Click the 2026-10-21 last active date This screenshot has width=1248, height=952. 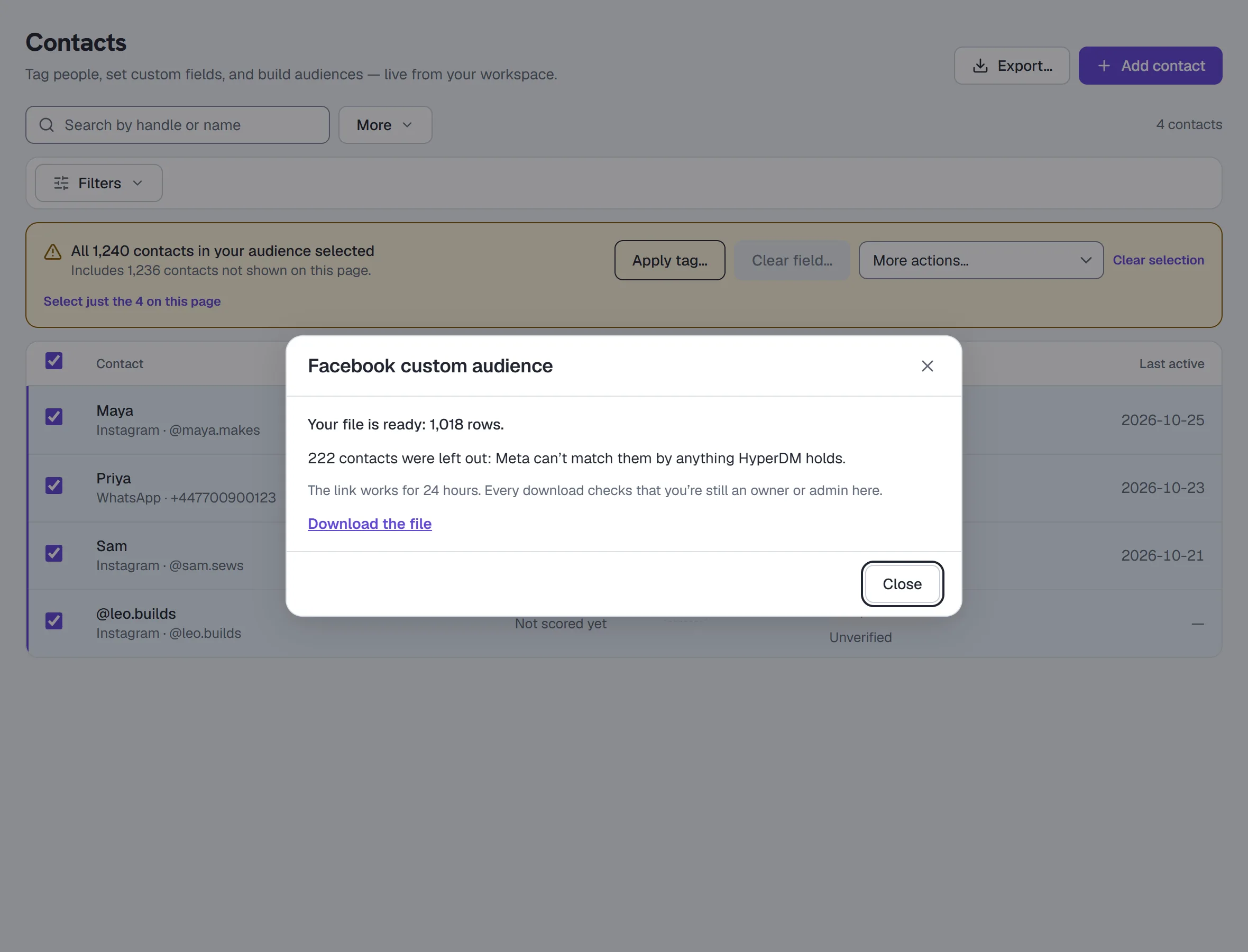pos(1162,555)
